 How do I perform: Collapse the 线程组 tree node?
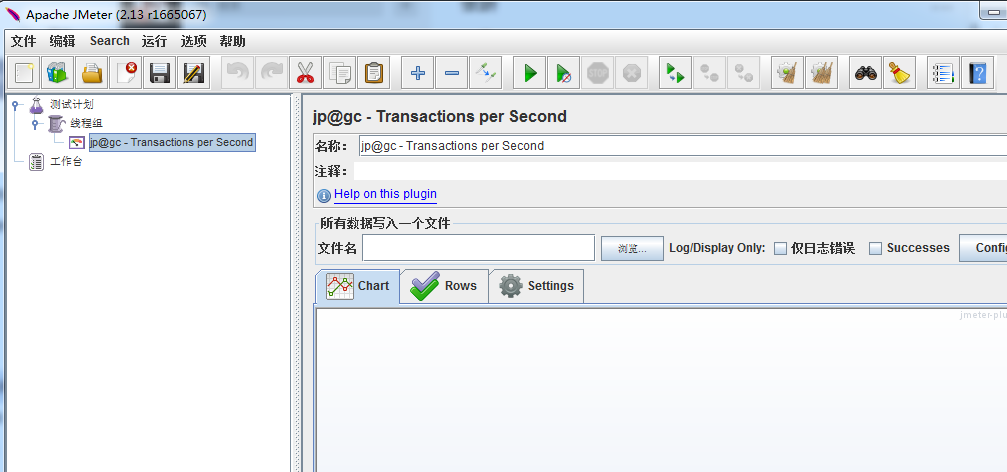35,123
